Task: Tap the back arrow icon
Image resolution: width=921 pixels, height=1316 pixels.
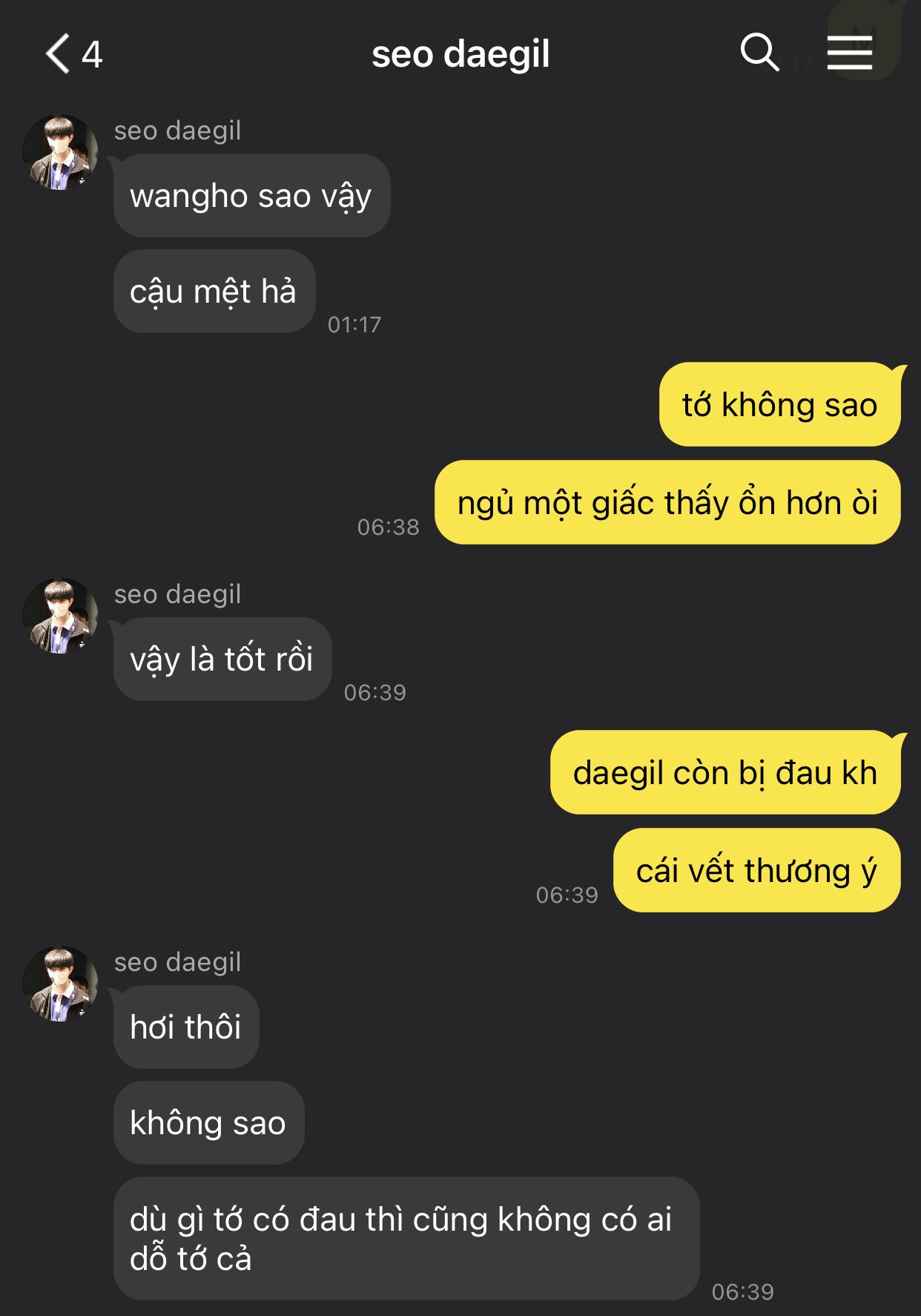Action: (58, 53)
